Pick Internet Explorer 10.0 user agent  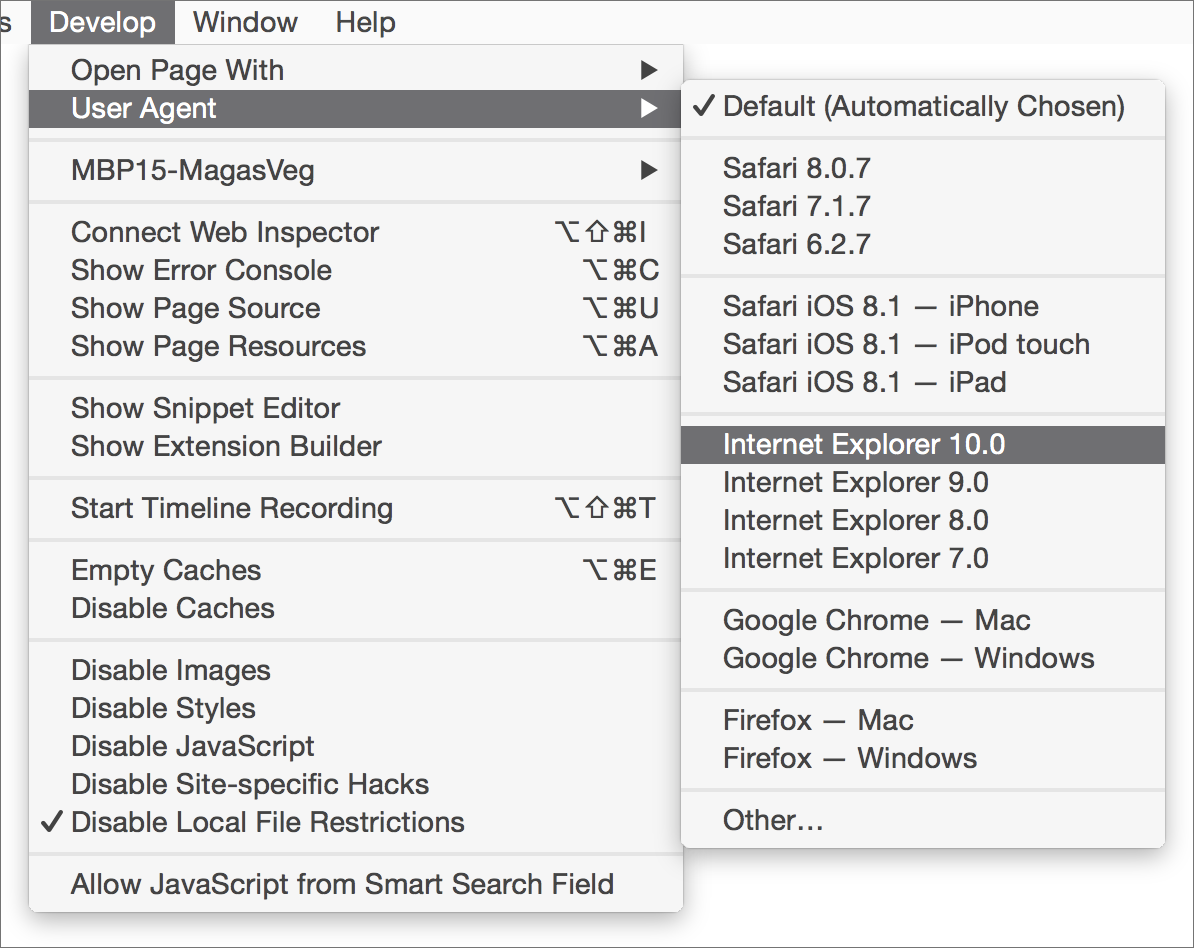click(x=923, y=445)
